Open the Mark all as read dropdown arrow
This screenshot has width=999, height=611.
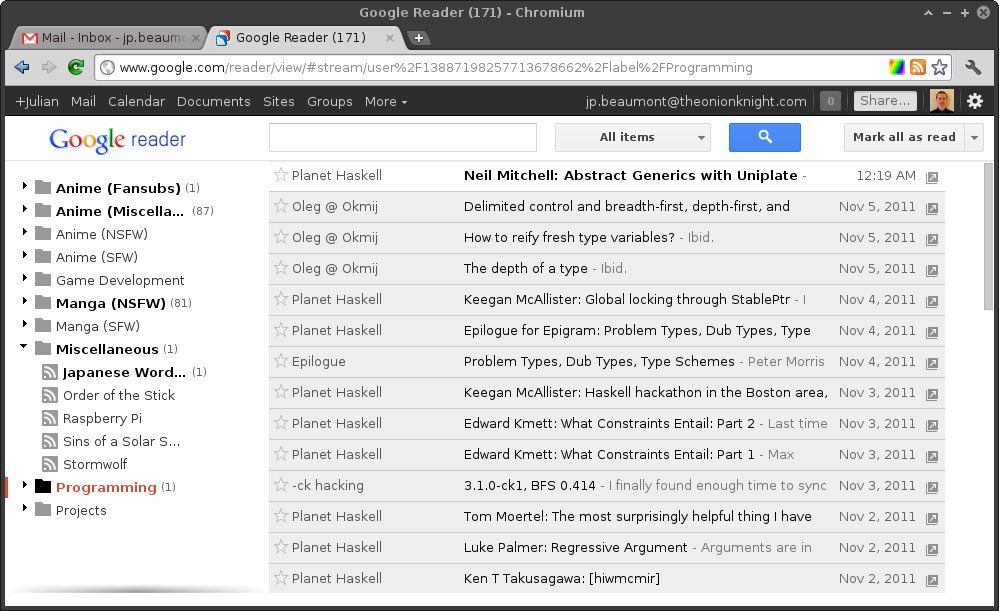pyautogui.click(x=974, y=138)
